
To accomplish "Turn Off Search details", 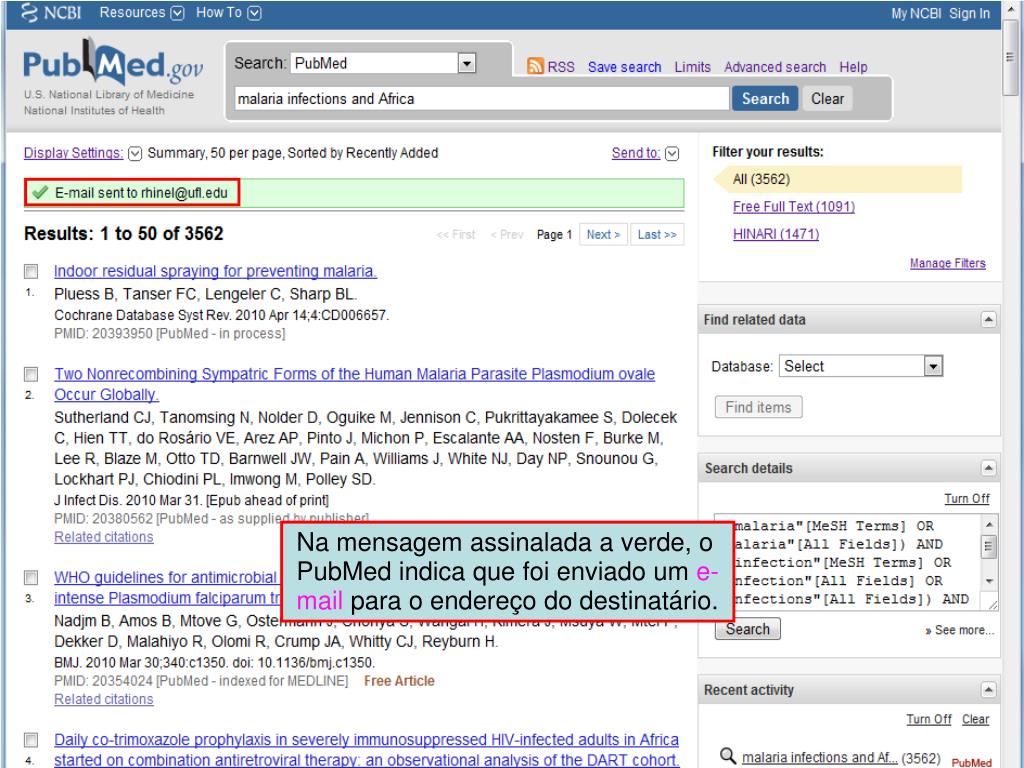I will point(967,498).
